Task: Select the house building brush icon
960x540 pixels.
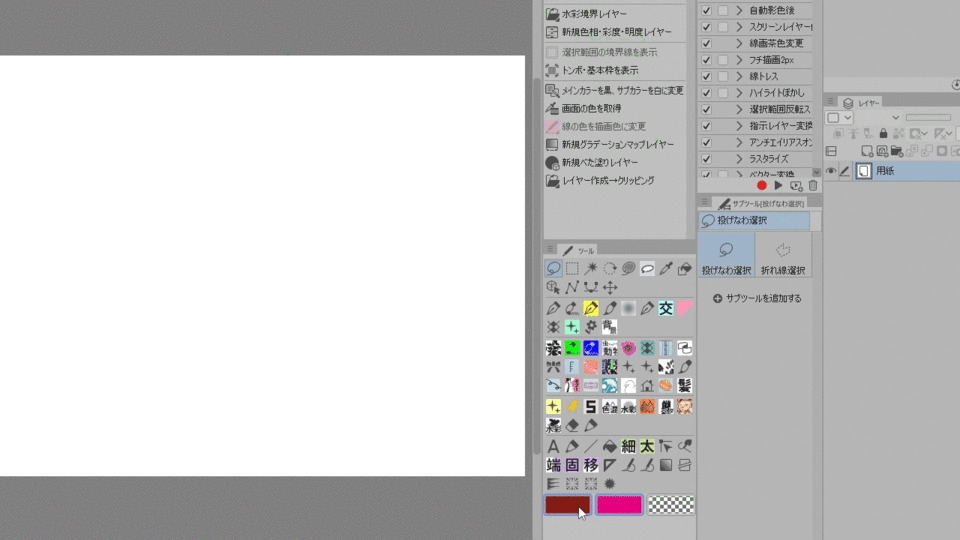Action: (647, 386)
